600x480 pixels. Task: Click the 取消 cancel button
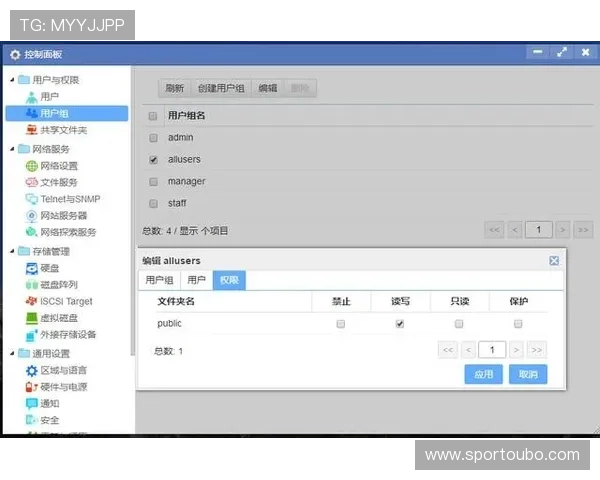528,374
